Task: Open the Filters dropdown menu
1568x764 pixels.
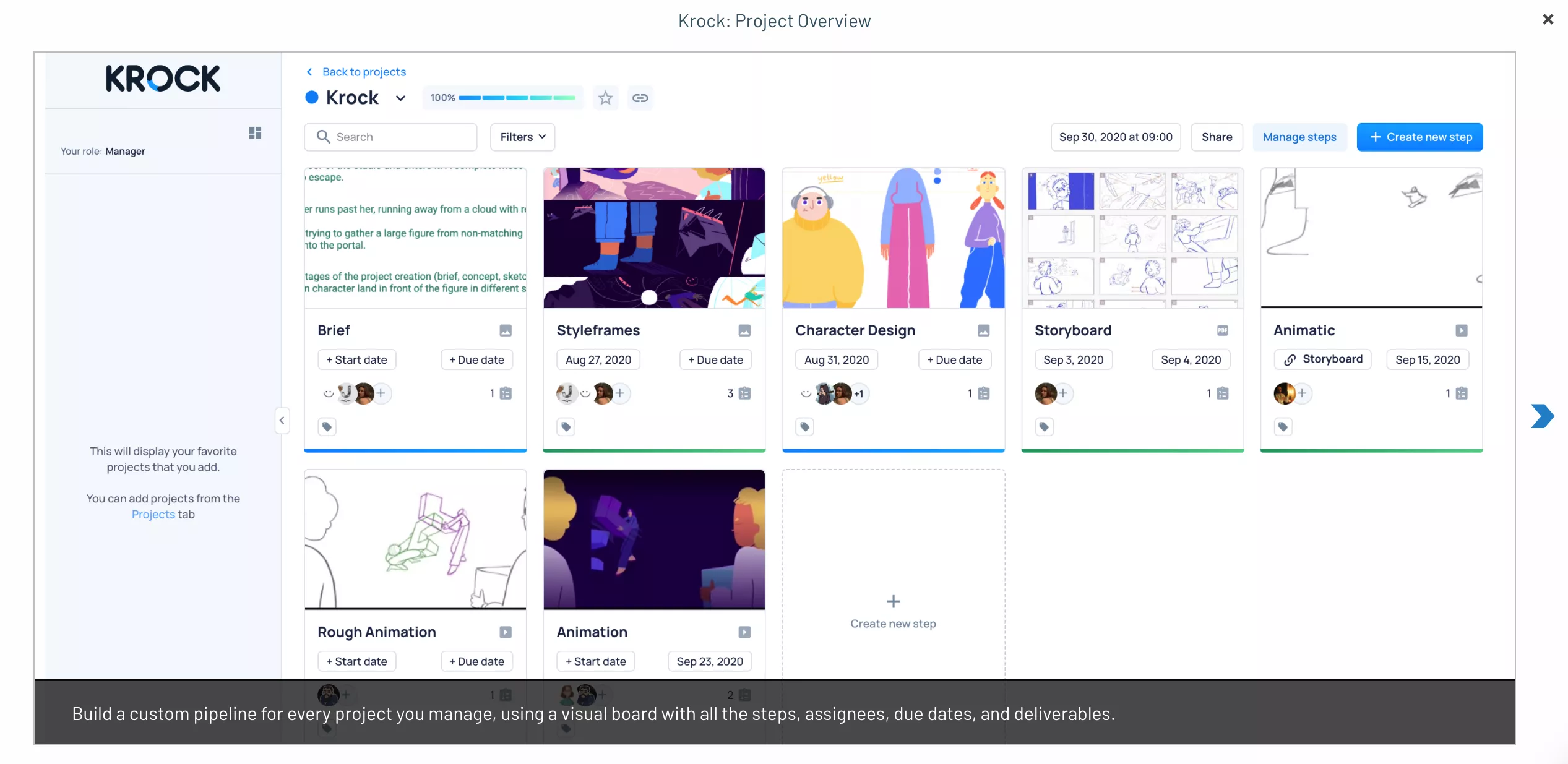Action: tap(521, 137)
